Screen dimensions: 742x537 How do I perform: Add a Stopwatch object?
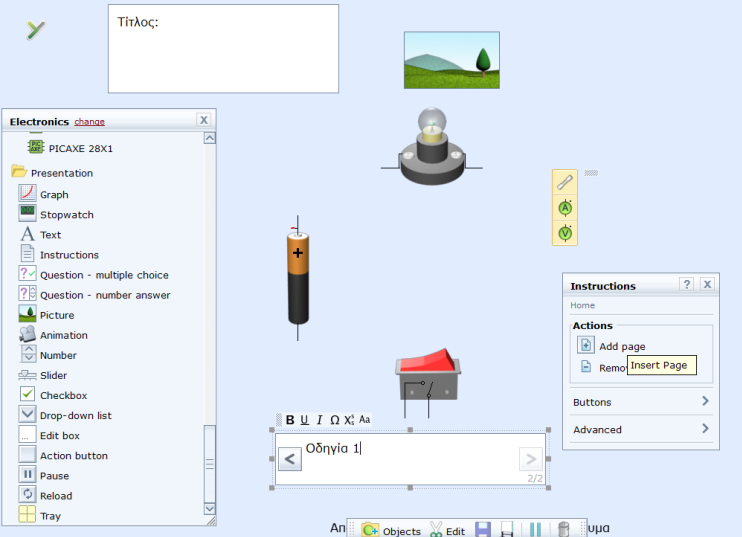pos(56,214)
